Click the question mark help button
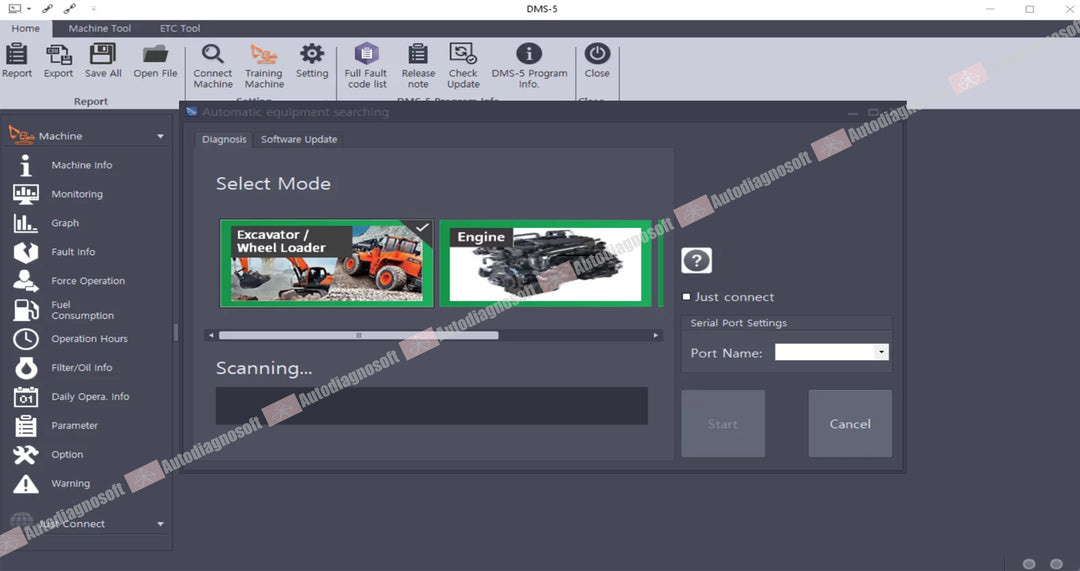The height and width of the screenshot is (571, 1080). pos(696,260)
